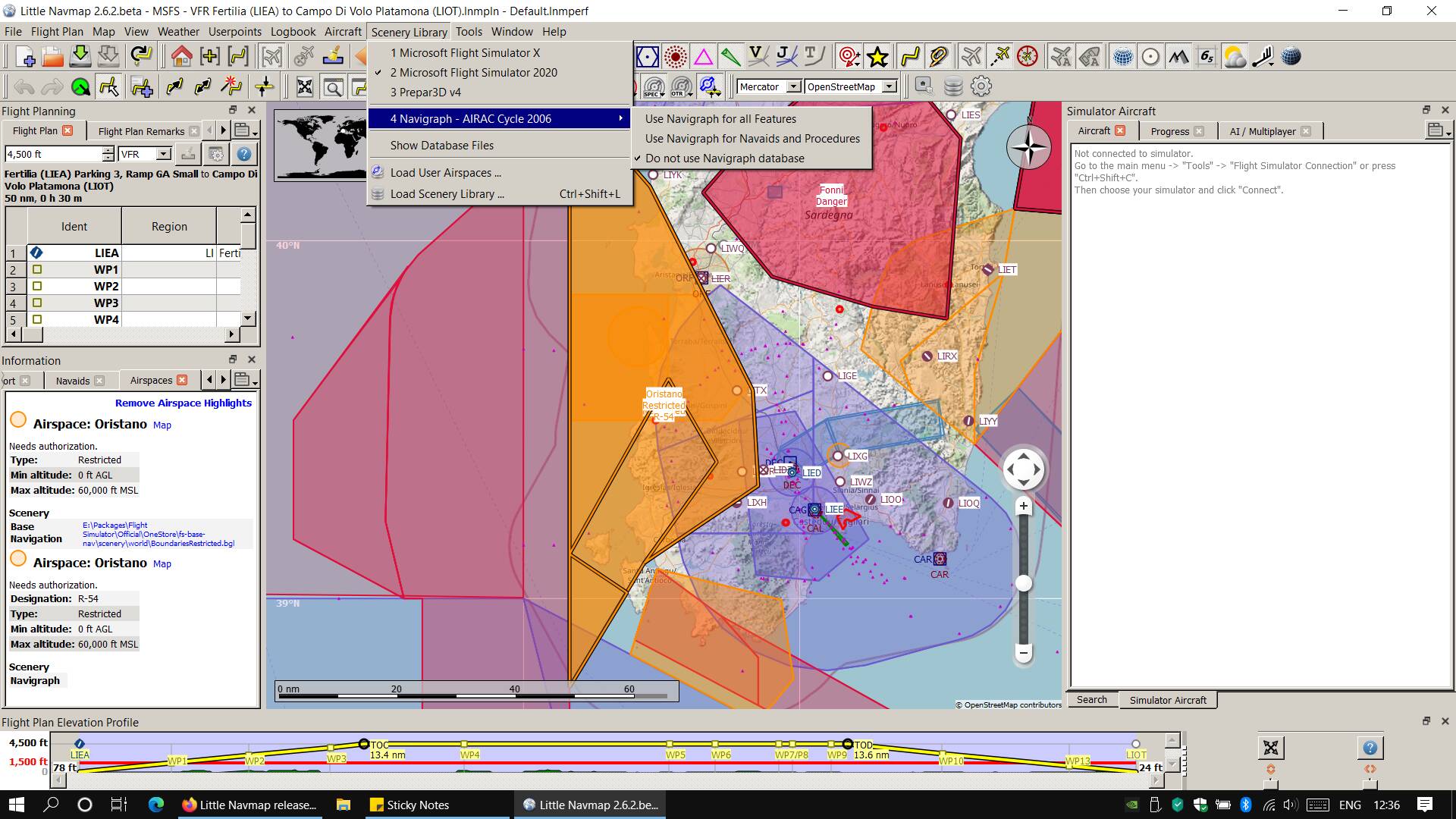Create a new flight plan
This screenshot has width=1456, height=819.
[x=24, y=57]
